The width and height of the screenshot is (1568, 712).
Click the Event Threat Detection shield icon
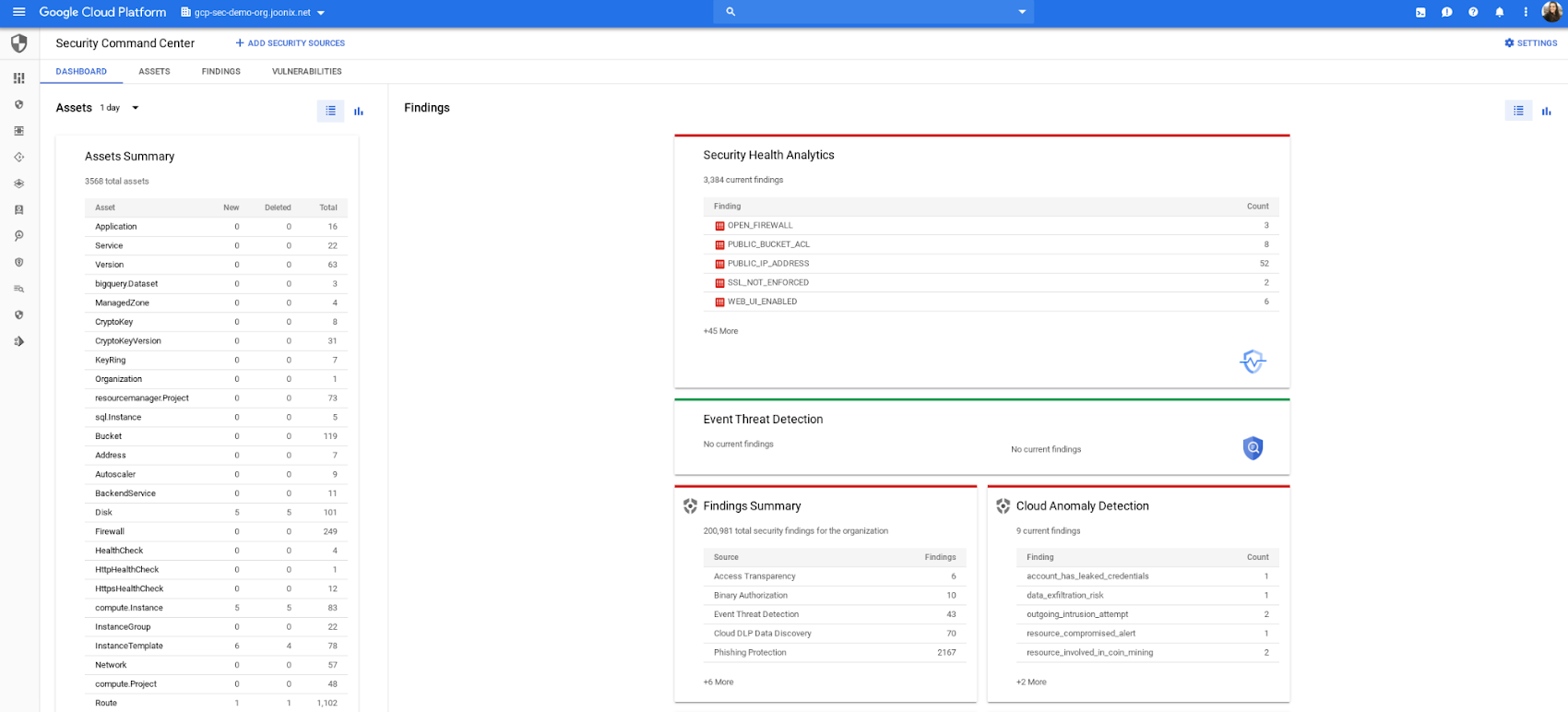pos(1253,448)
